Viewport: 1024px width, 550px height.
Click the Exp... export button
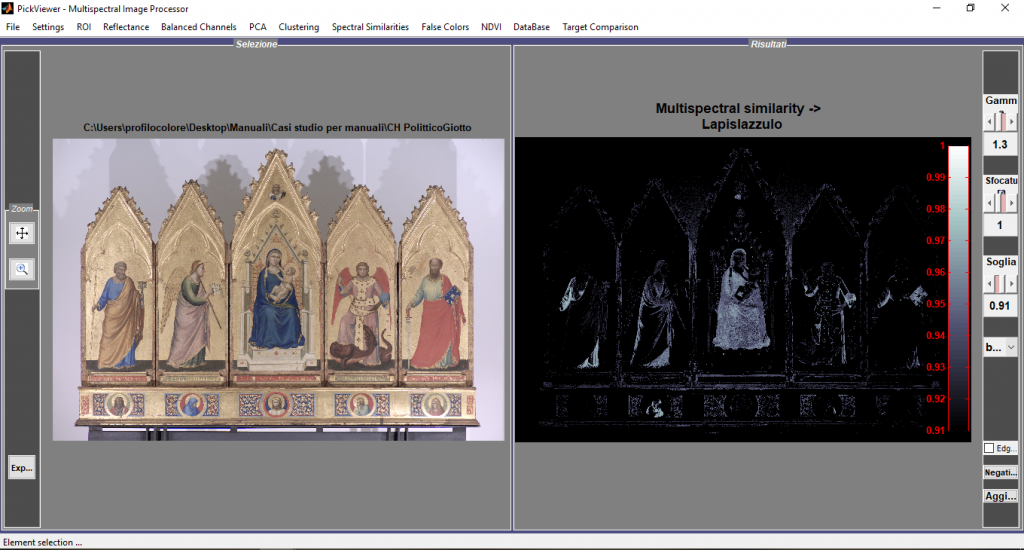click(22, 468)
